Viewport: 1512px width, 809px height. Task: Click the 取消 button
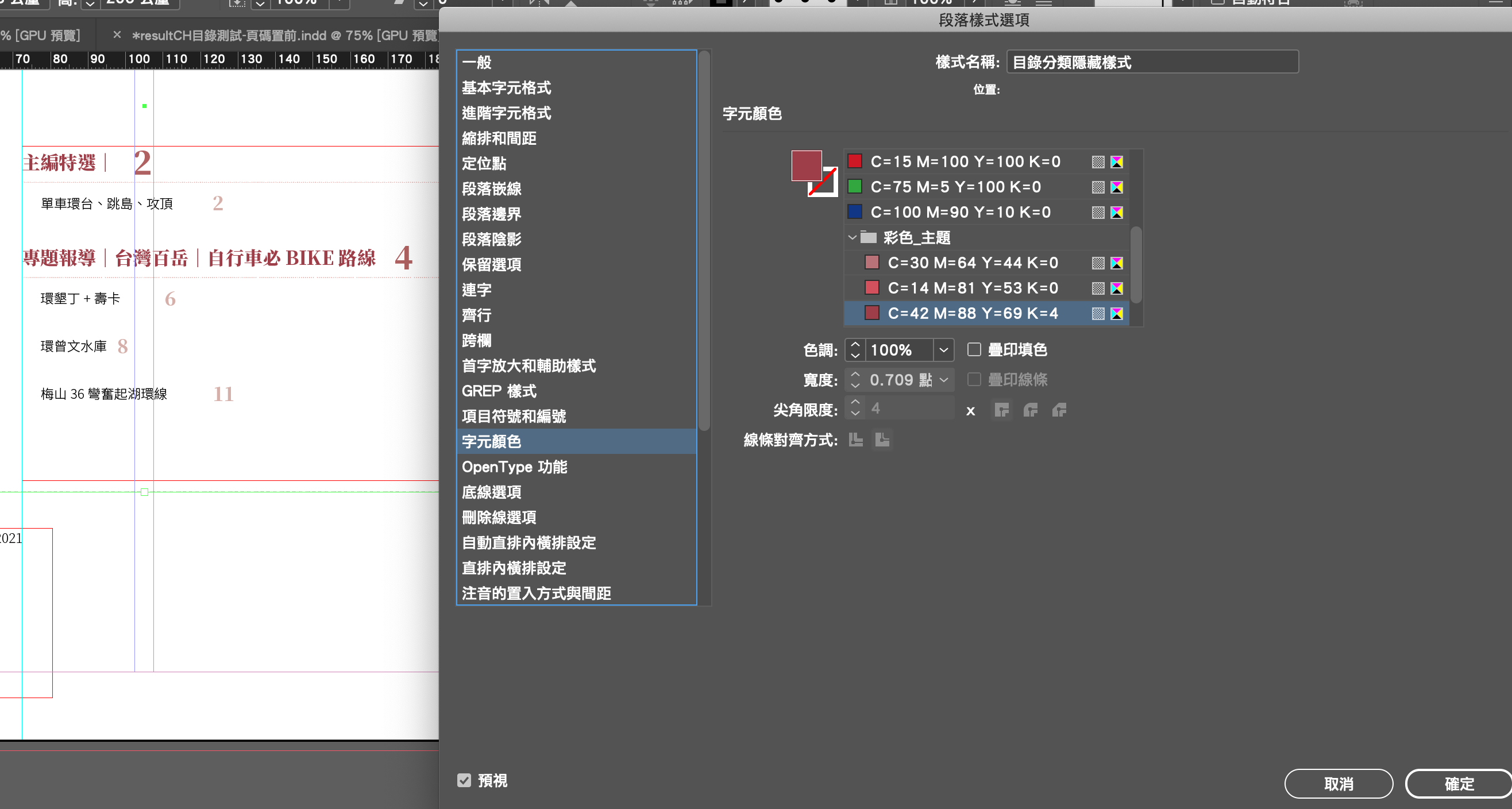click(x=1338, y=783)
